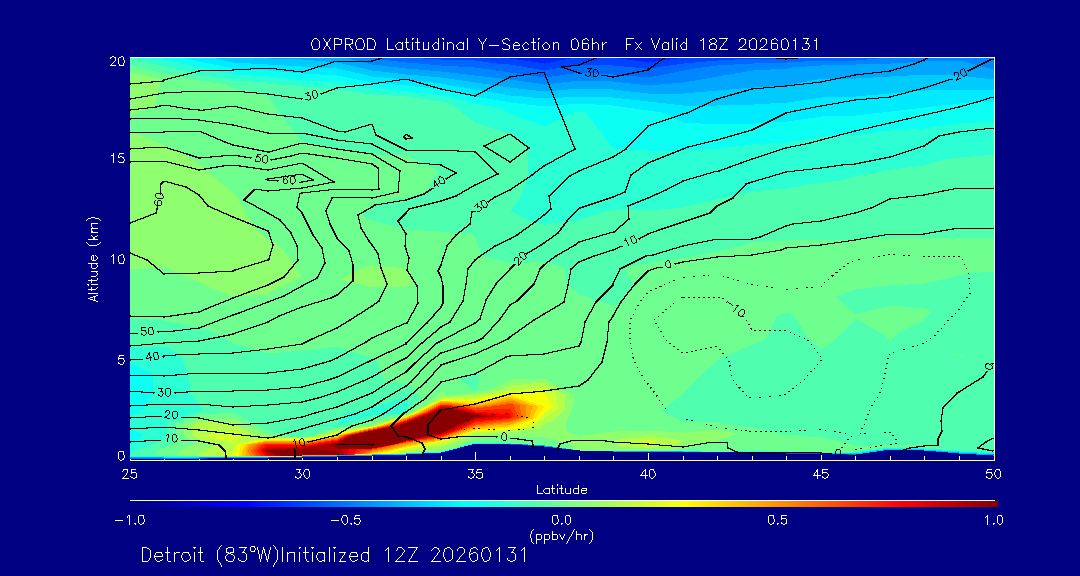Click the 15 km tick label on altitude axis
This screenshot has height=576, width=1080.
tap(117, 158)
